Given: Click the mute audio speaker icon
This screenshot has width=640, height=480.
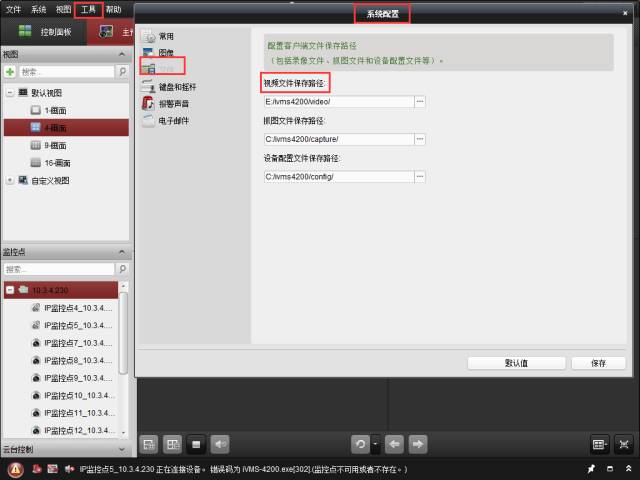Looking at the screenshot, I should [x=220, y=444].
